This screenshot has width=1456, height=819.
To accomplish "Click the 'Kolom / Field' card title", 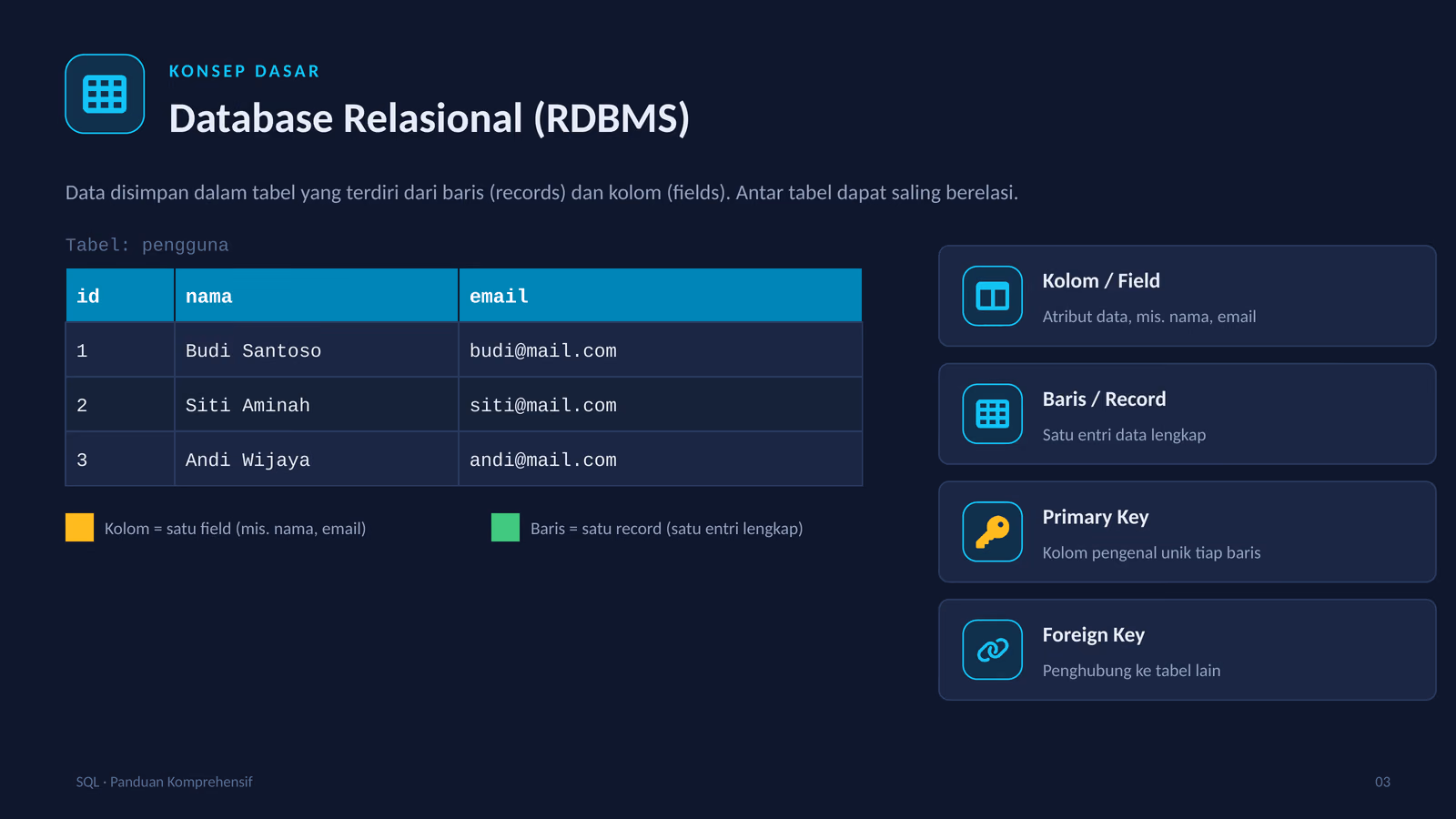I will (1101, 280).
